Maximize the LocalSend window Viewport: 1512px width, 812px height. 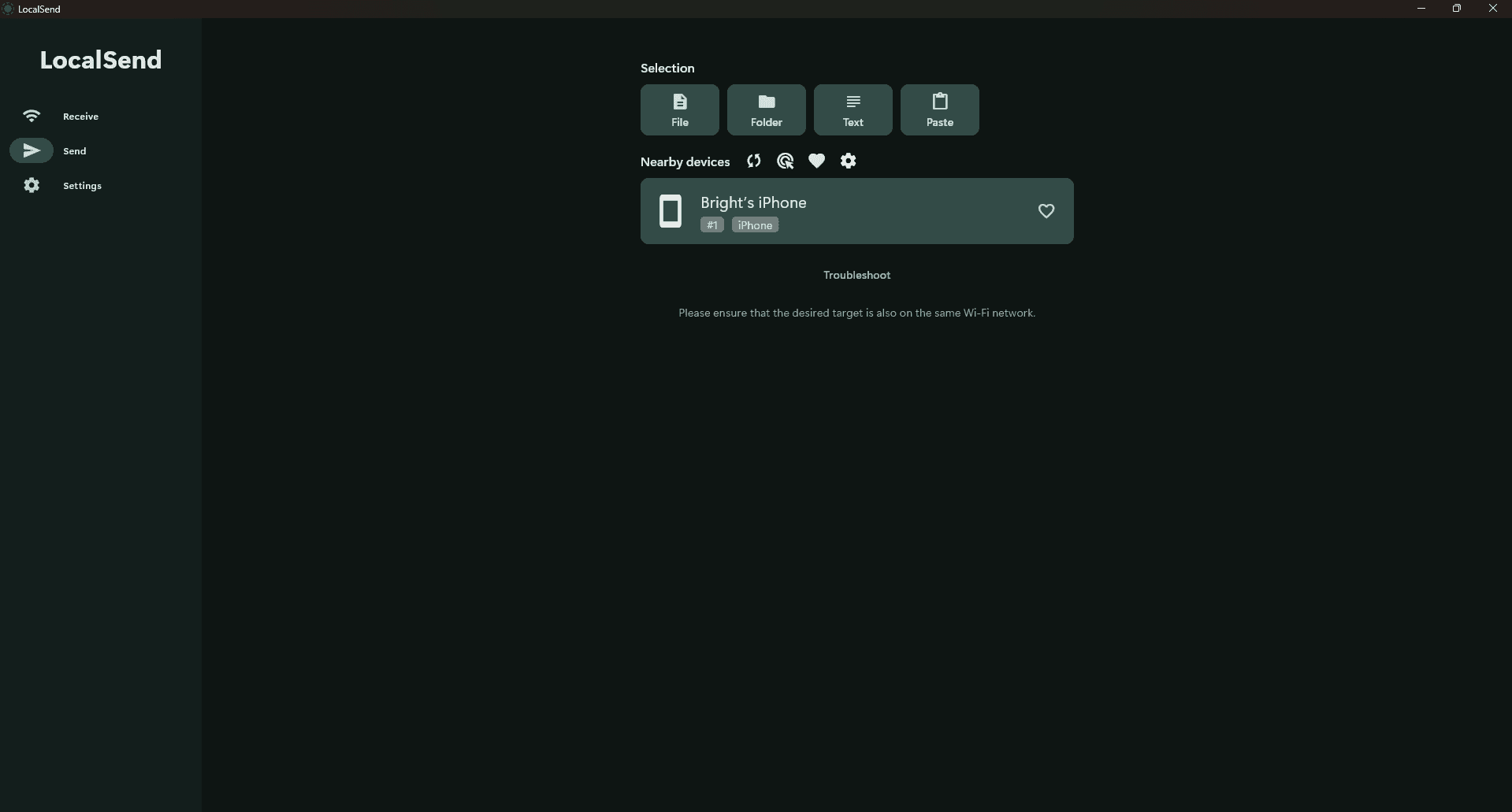1457,8
